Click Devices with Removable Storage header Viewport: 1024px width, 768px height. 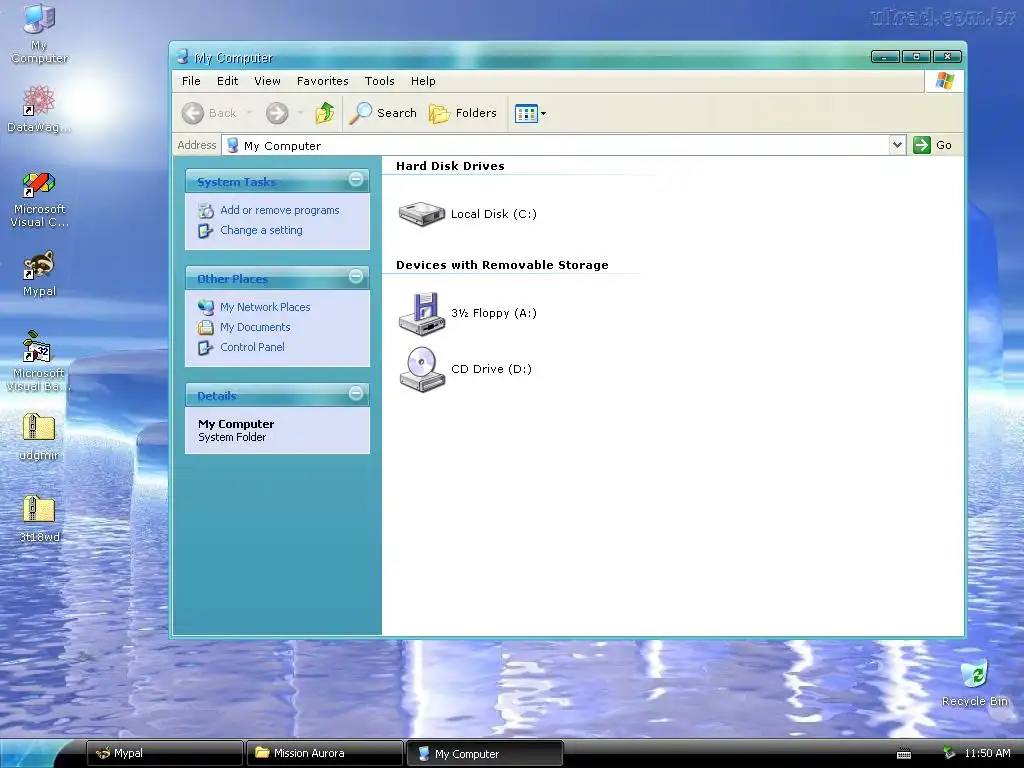[502, 264]
